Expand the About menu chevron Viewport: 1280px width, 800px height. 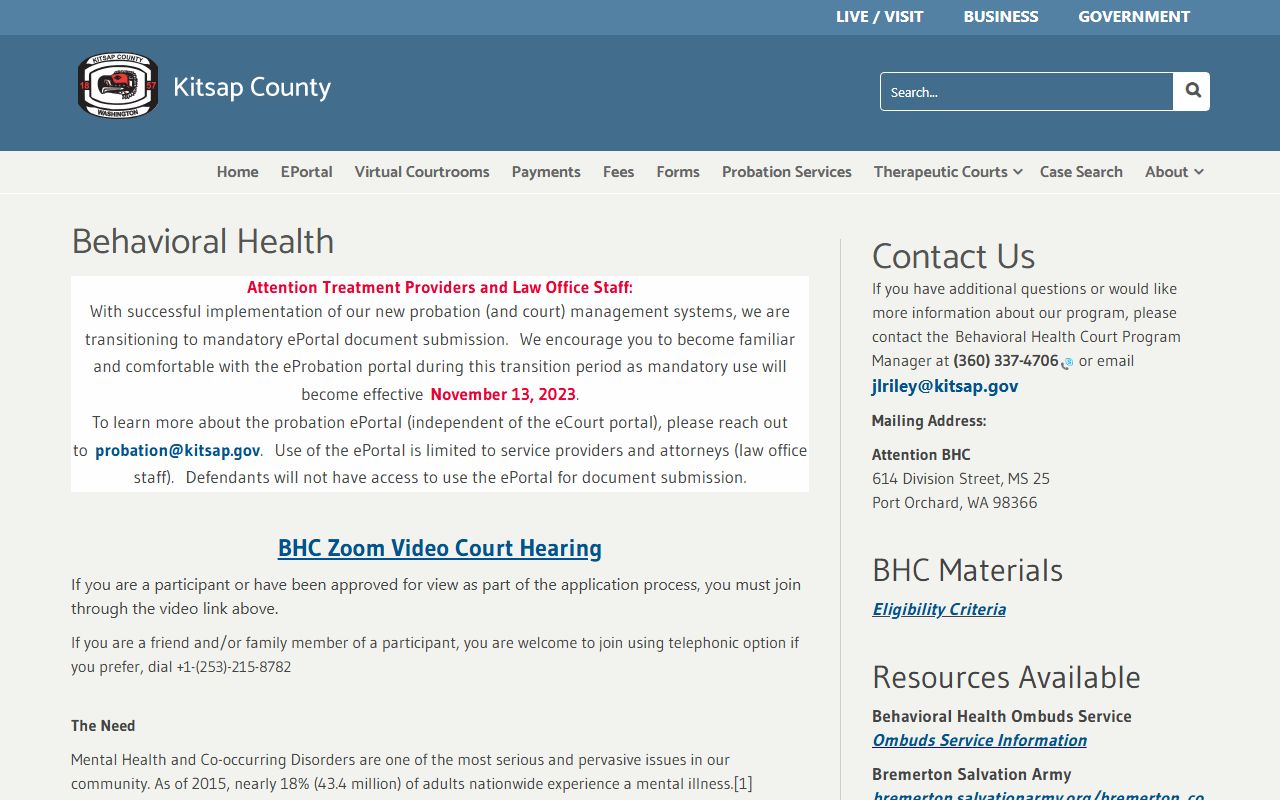tap(1199, 172)
